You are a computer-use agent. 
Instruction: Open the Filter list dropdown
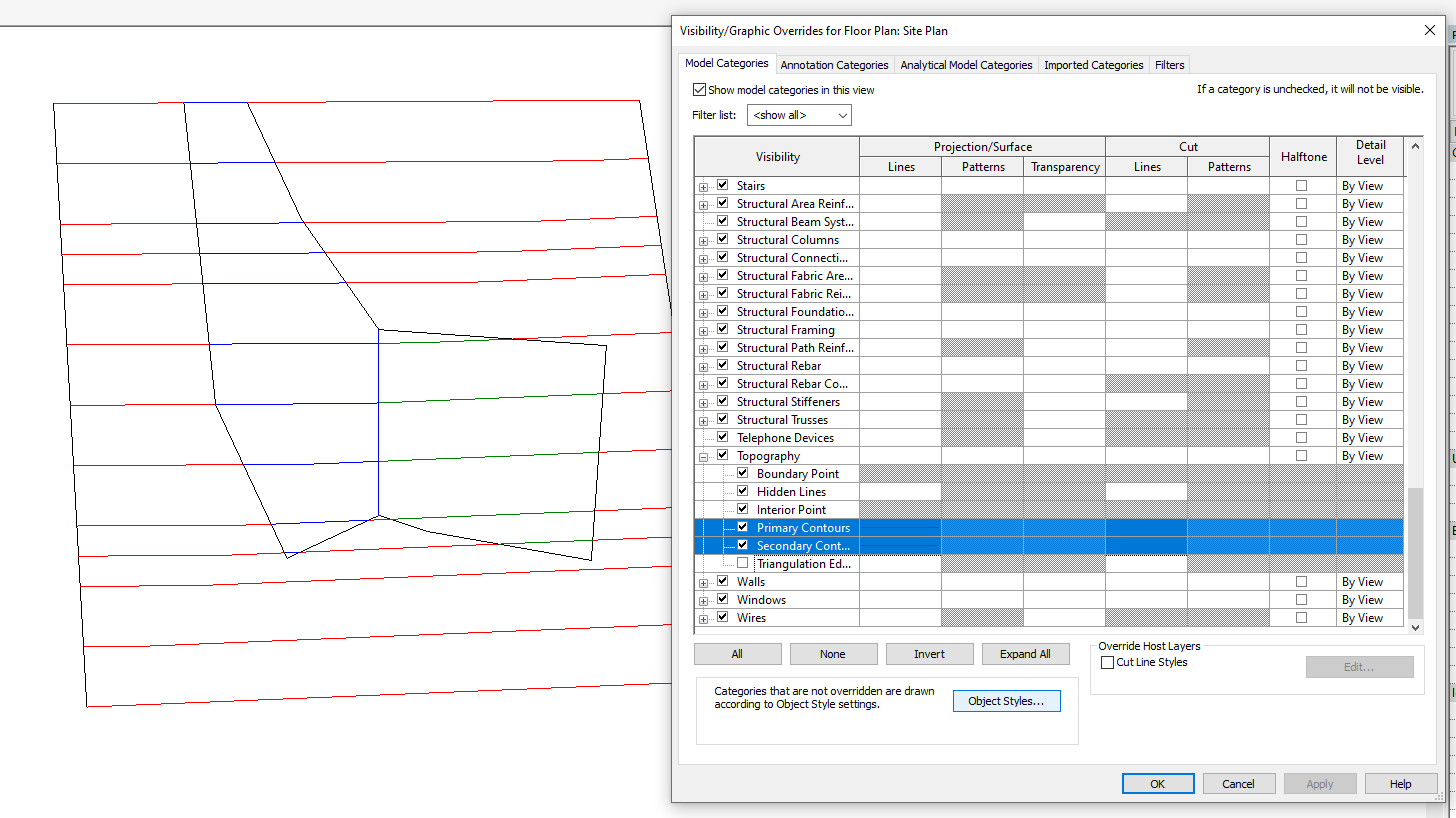[799, 115]
